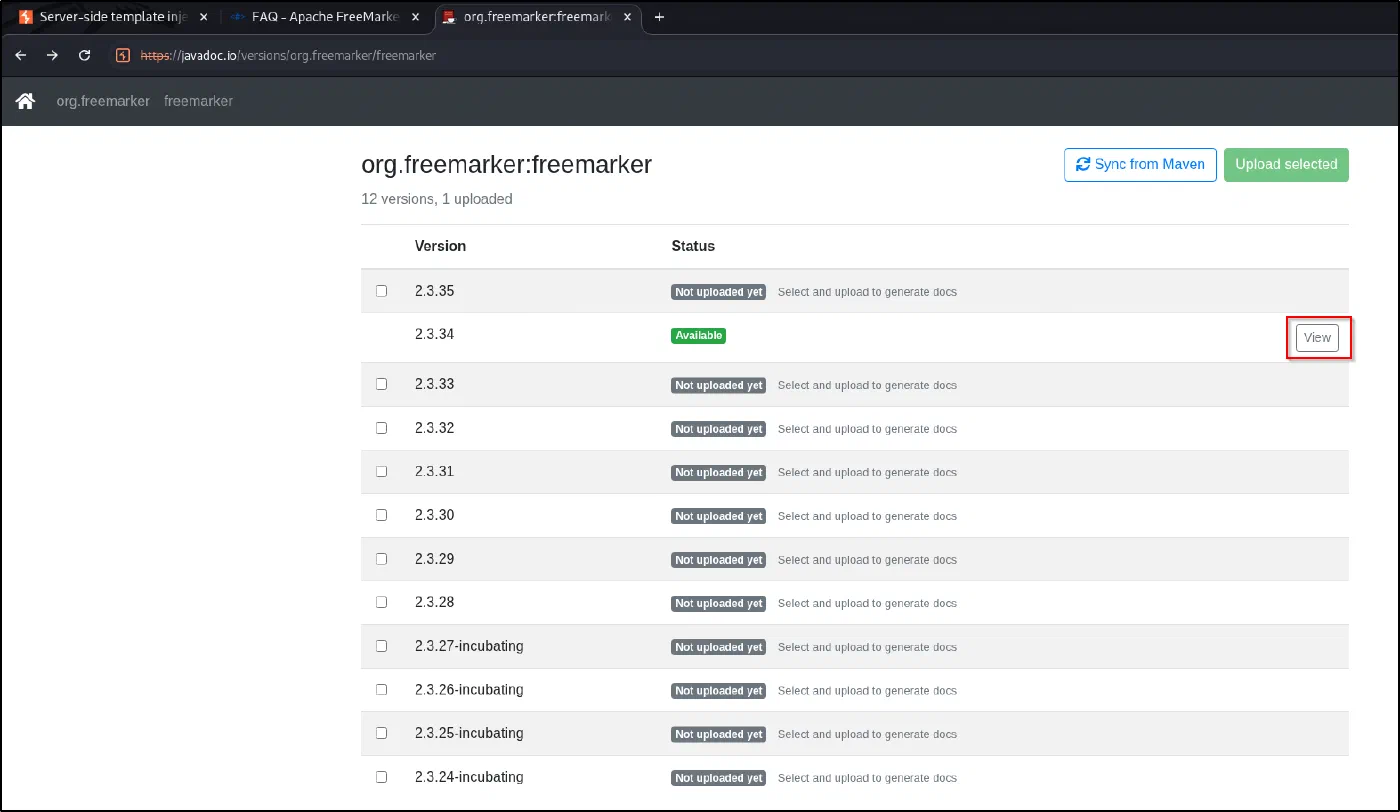
Task: Click the Sync from Maven button
Action: pyautogui.click(x=1140, y=165)
